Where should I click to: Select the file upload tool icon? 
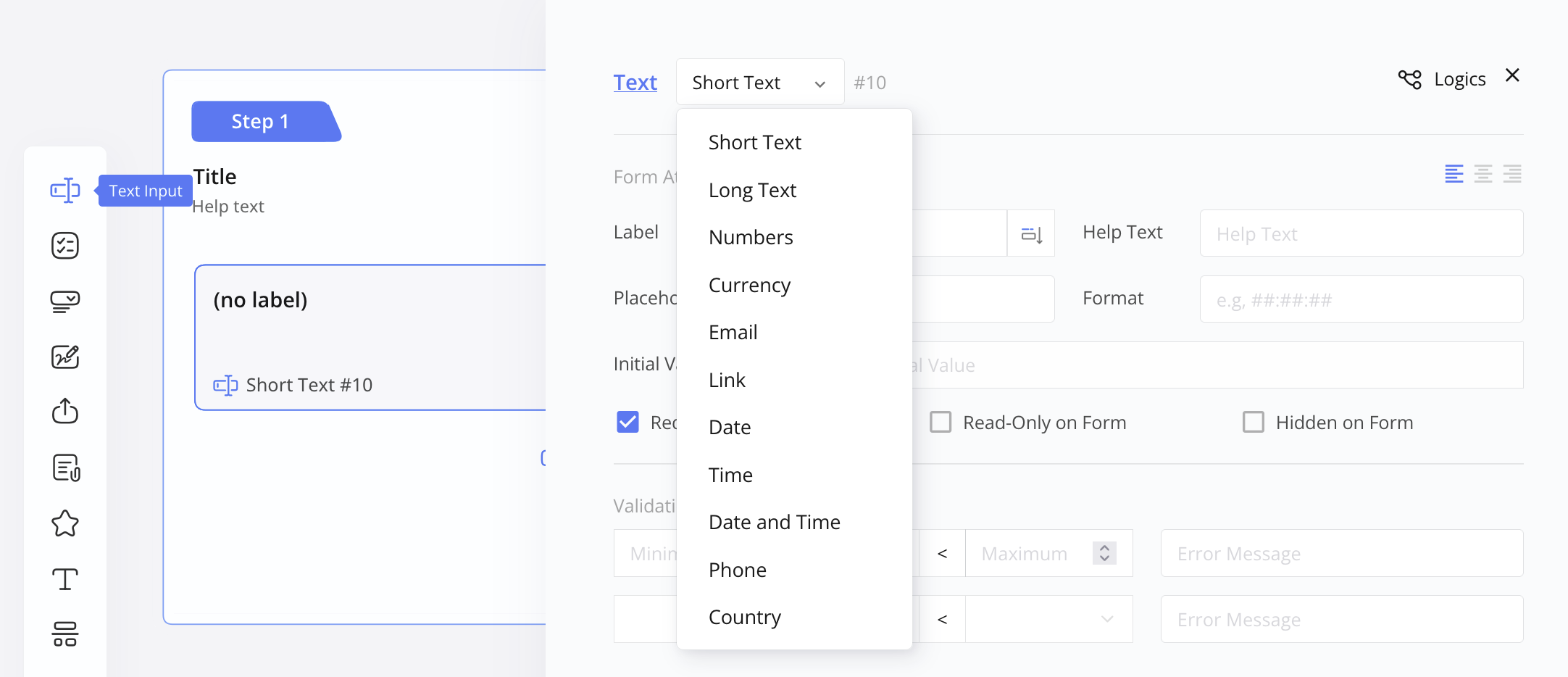pyautogui.click(x=65, y=411)
